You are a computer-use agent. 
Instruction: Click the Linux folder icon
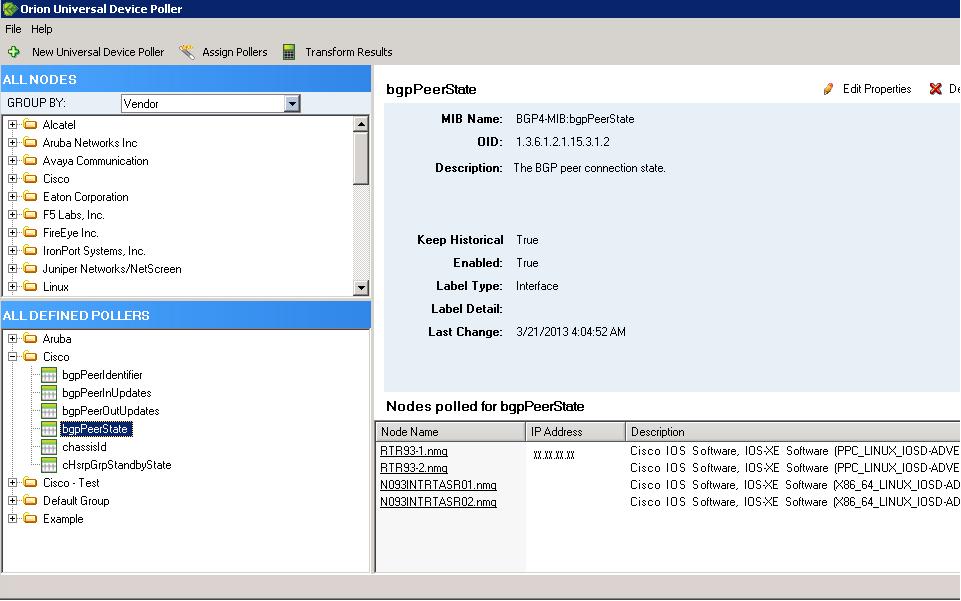[x=30, y=287]
